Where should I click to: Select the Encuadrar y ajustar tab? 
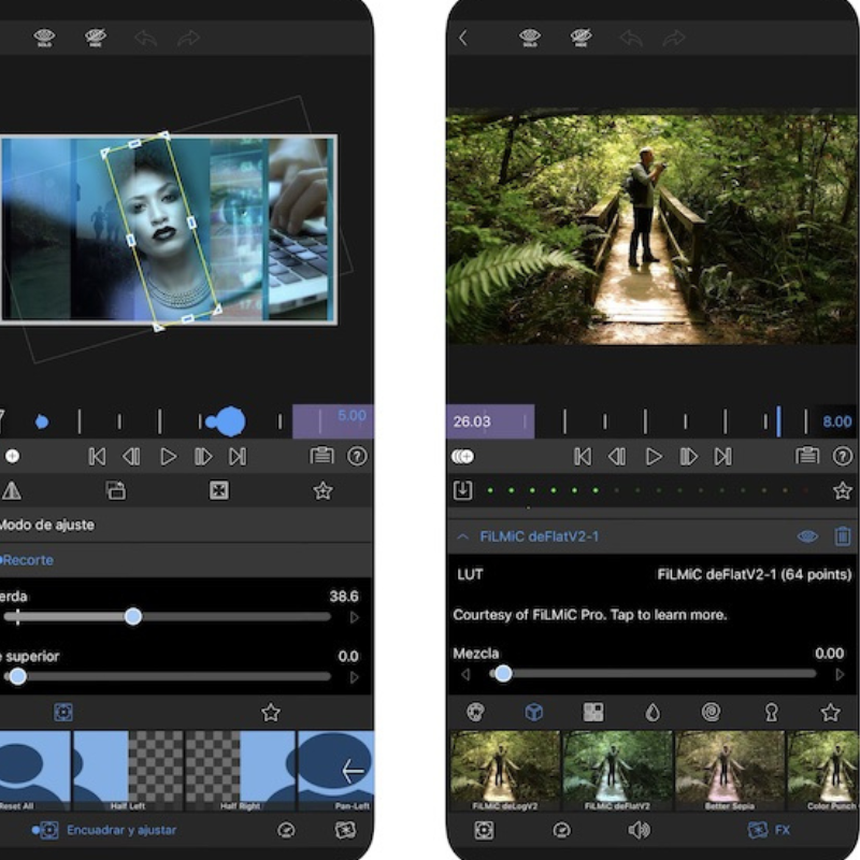click(x=108, y=830)
